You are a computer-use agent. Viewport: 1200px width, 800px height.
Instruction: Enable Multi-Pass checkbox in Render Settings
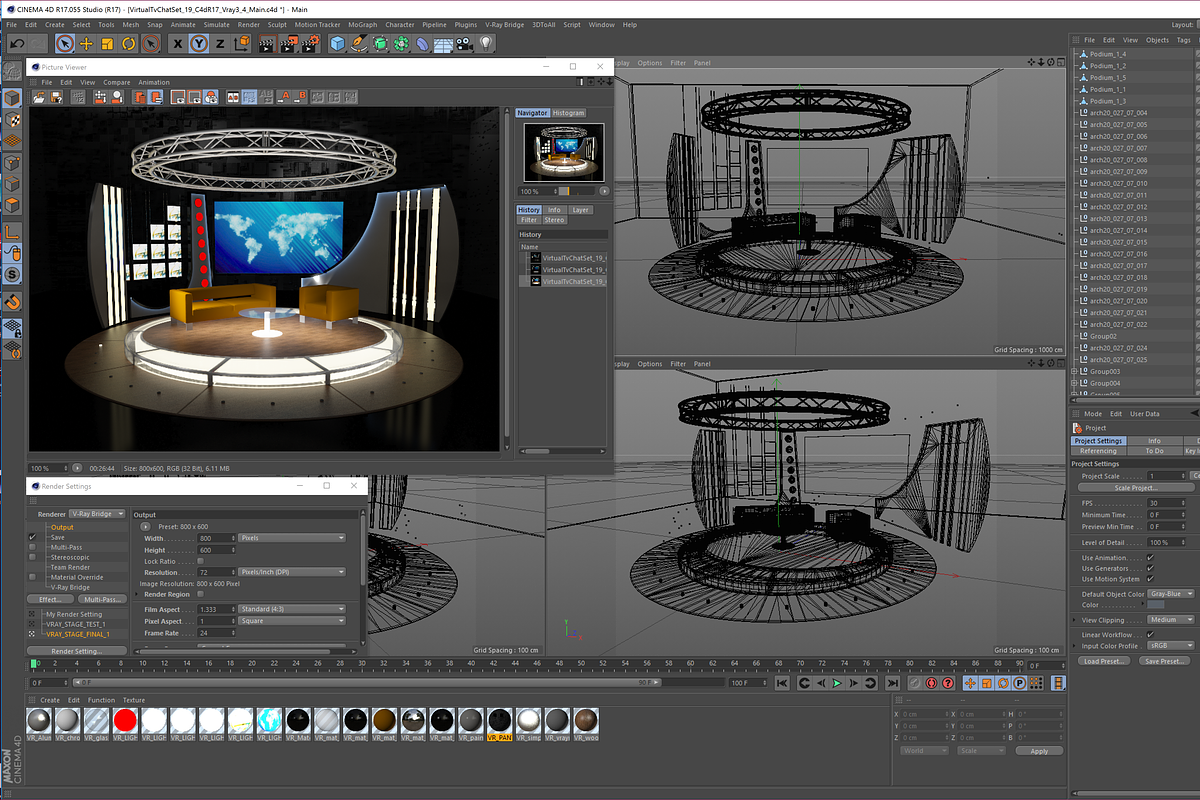pos(33,547)
